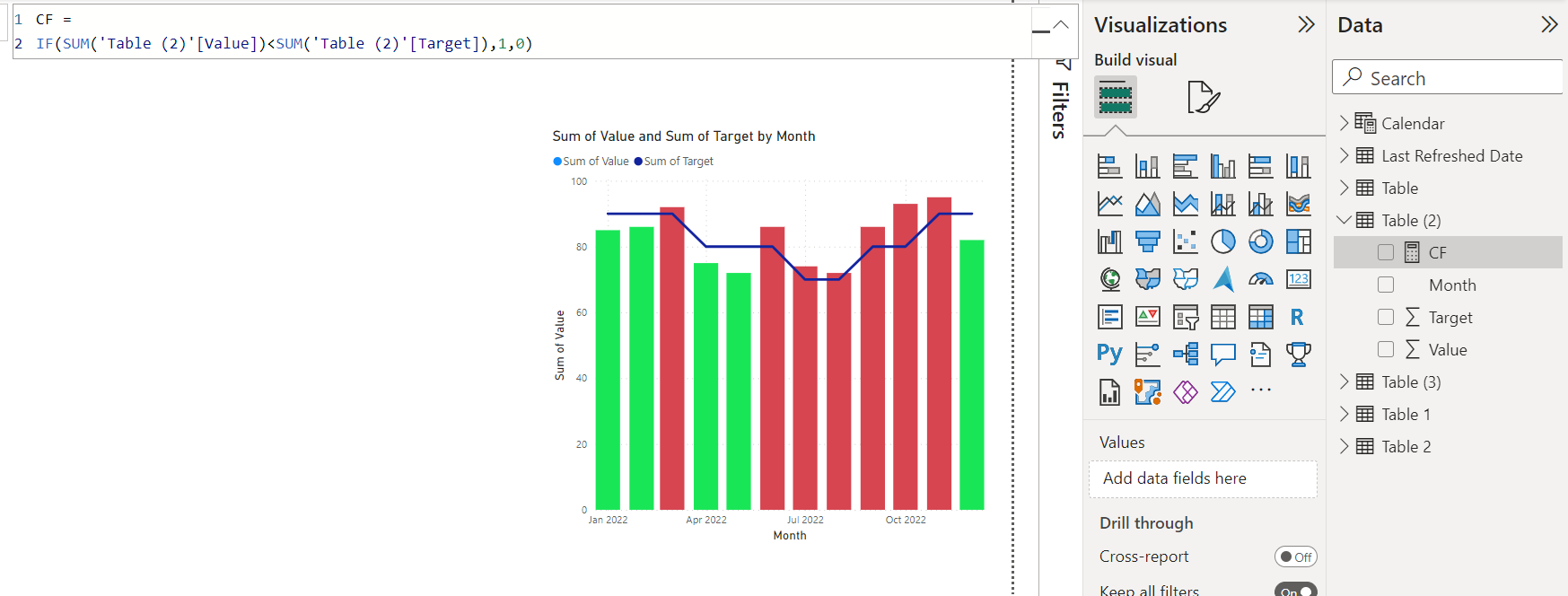Tick the CF measure checkbox
The image size is (1568, 596).
[1386, 252]
